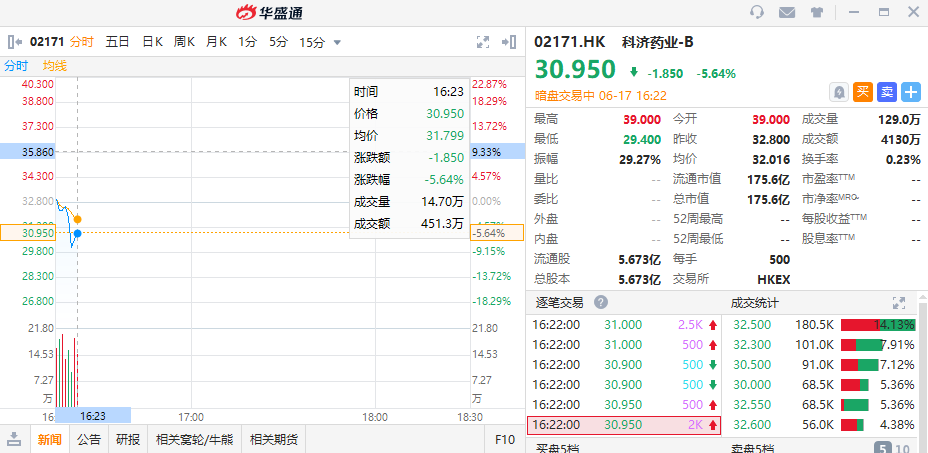Screen dimensions: 928x453
Task: Open help icon next to 逐笔交易
Action: [601, 303]
